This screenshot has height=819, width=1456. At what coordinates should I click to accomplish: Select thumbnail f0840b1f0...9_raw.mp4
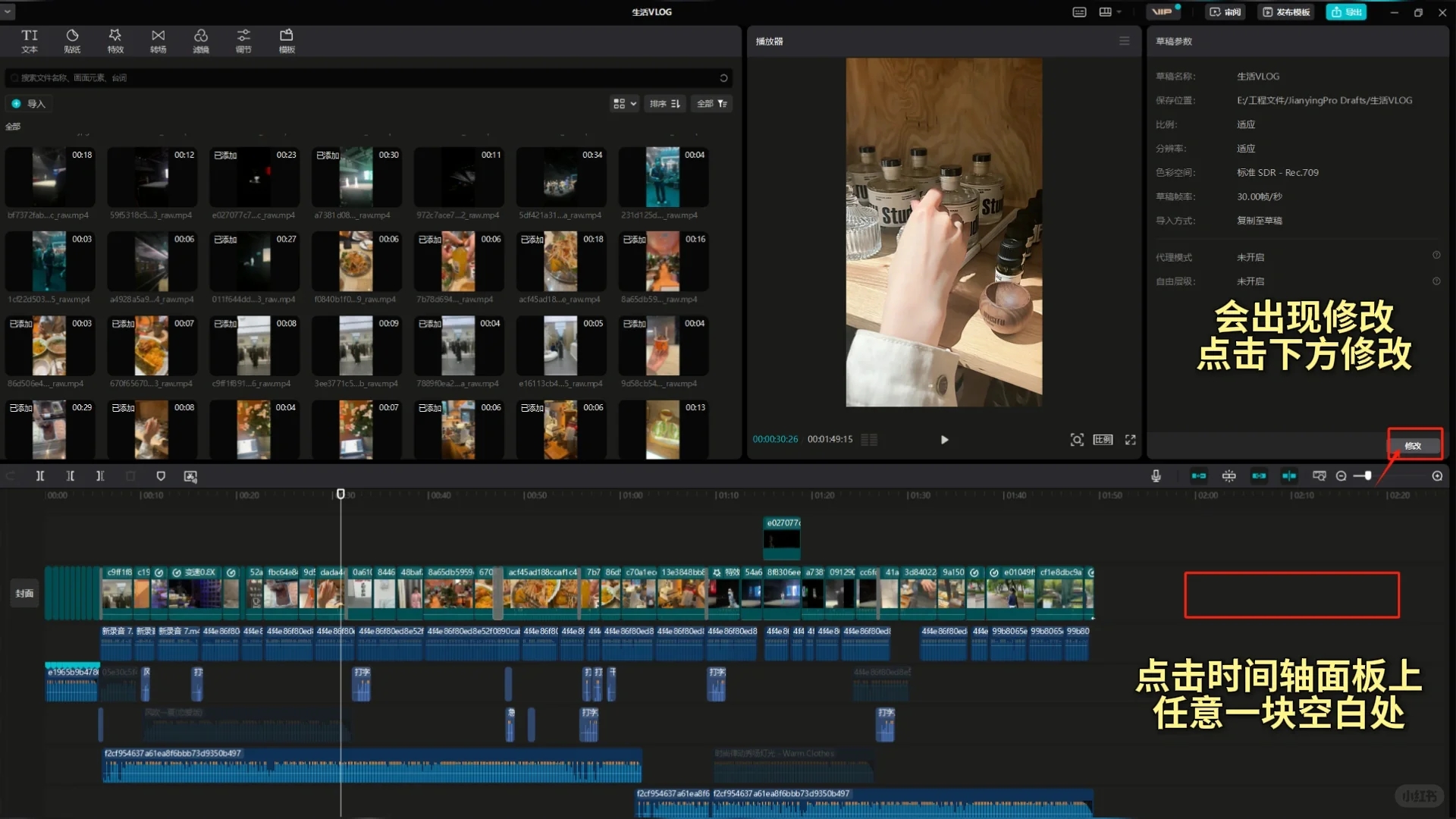coord(356,261)
